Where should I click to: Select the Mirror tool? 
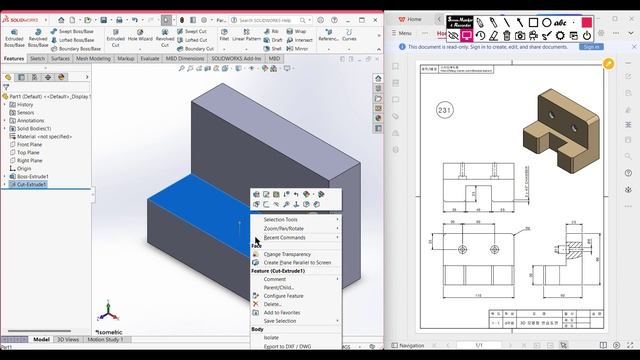pyautogui.click(x=298, y=49)
